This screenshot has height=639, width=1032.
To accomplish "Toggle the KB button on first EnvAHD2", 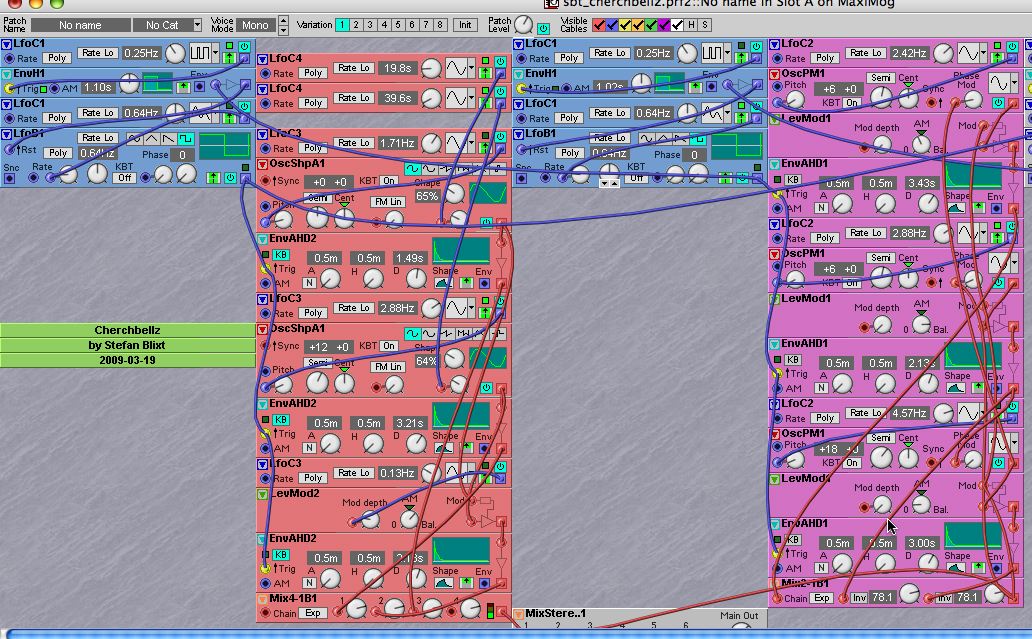I will (x=281, y=255).
